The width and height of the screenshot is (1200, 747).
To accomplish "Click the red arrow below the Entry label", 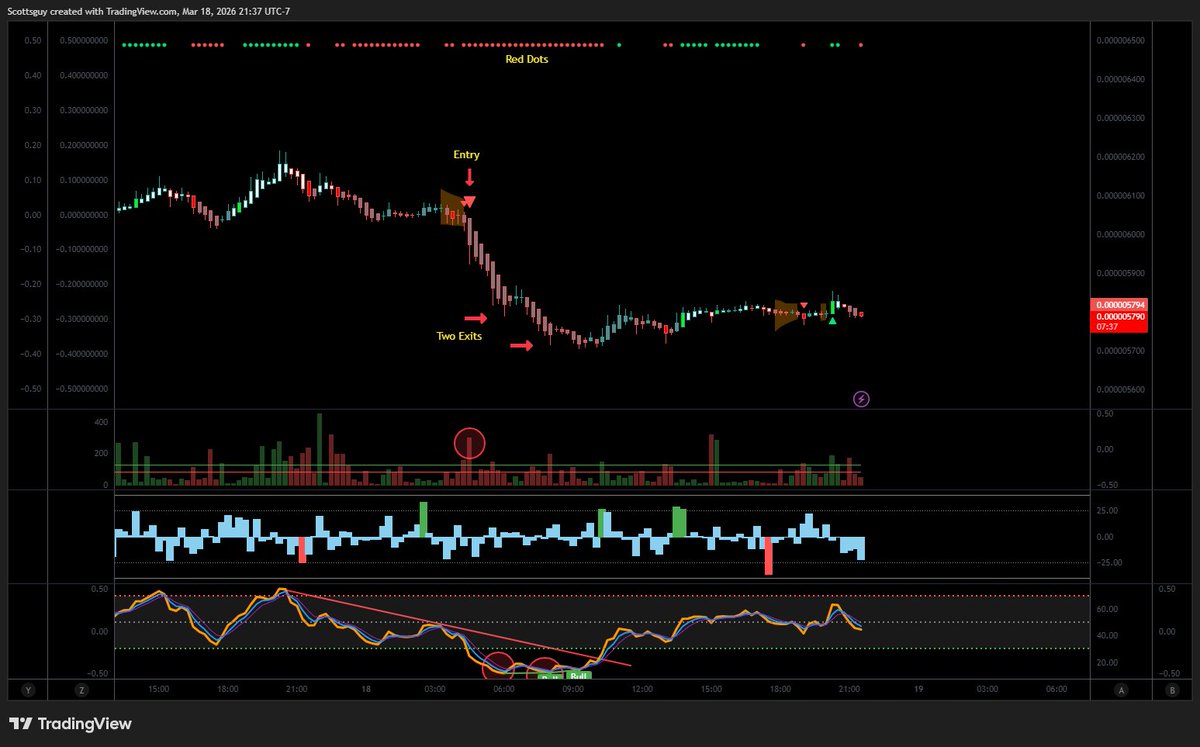I will click(x=470, y=177).
